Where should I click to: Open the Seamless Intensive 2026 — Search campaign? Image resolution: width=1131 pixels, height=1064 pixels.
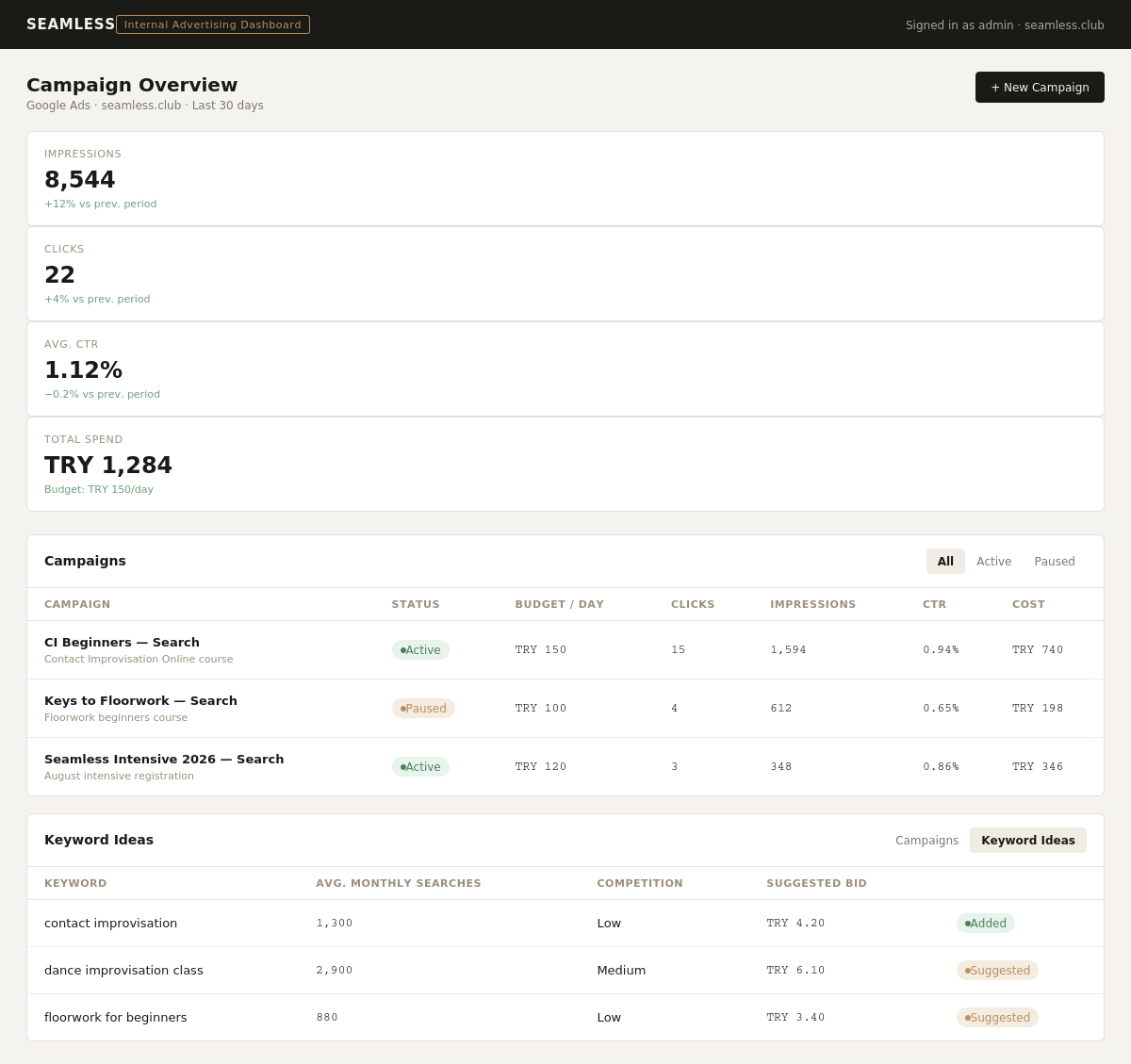click(164, 760)
